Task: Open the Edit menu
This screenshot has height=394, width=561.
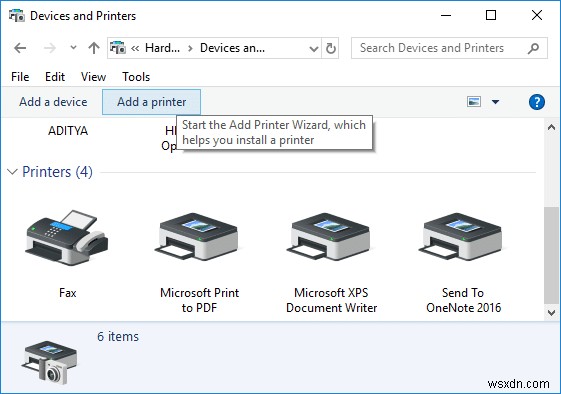Action: (55, 77)
